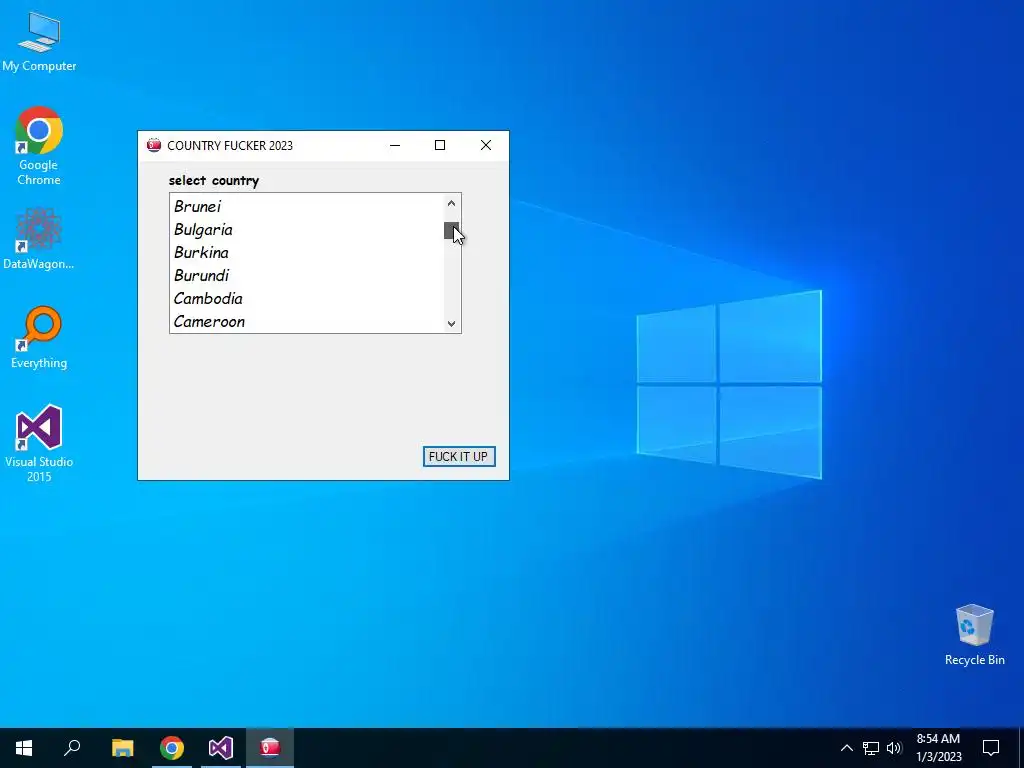Viewport: 1024px width, 768px height.
Task: Open network status tray icon
Action: click(871, 748)
